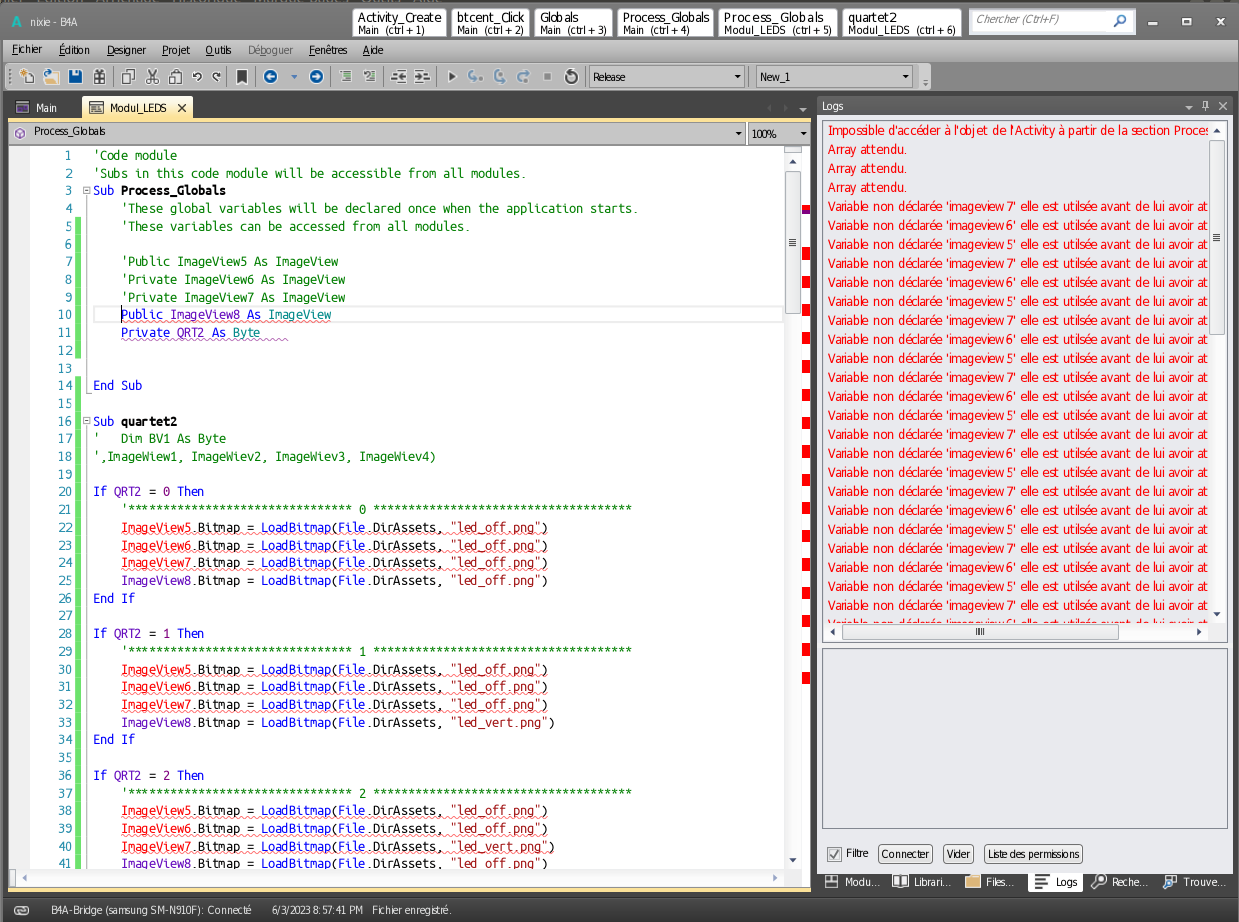Click the Cut scissors icon
The height and width of the screenshot is (922, 1239).
point(152,77)
